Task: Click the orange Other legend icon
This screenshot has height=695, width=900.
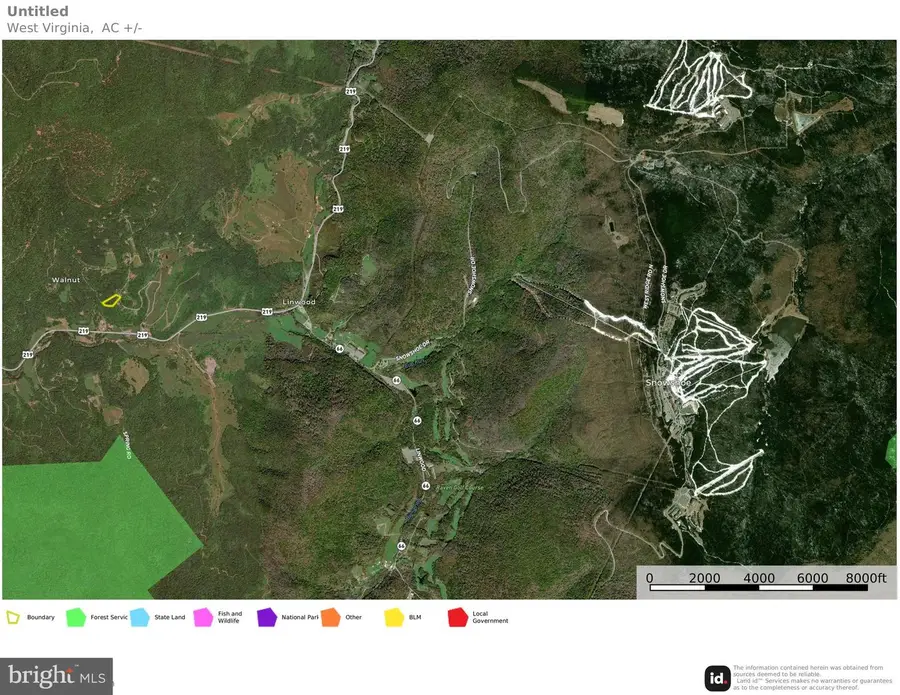Action: point(330,617)
